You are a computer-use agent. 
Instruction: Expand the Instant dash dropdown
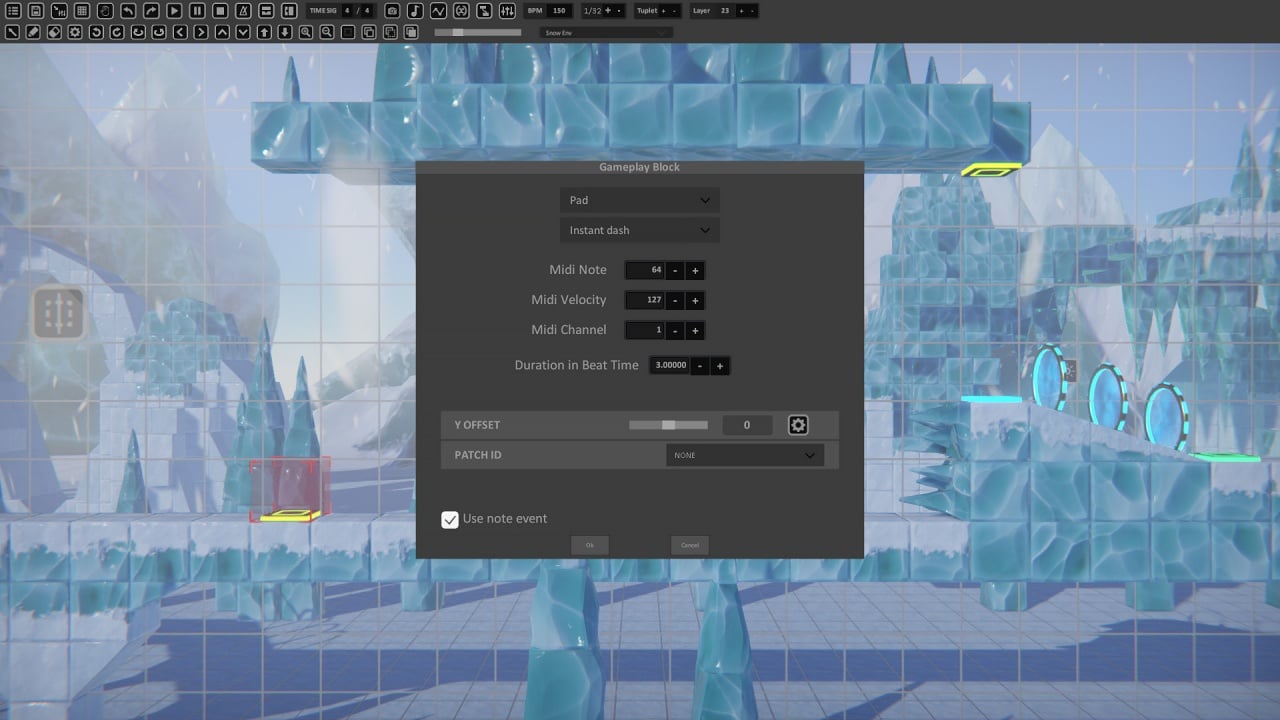(639, 230)
